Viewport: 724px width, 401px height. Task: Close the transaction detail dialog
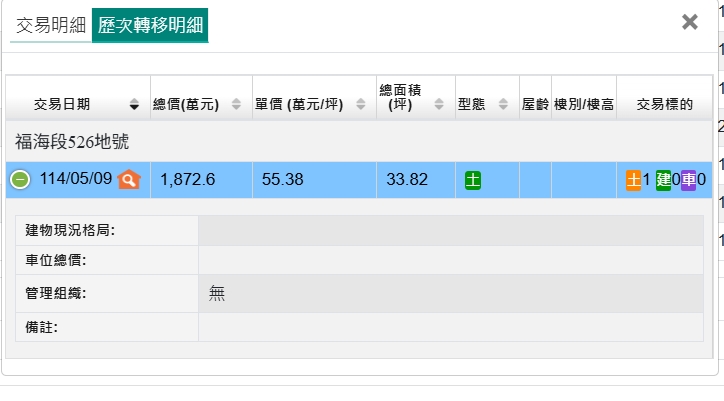[x=689, y=22]
